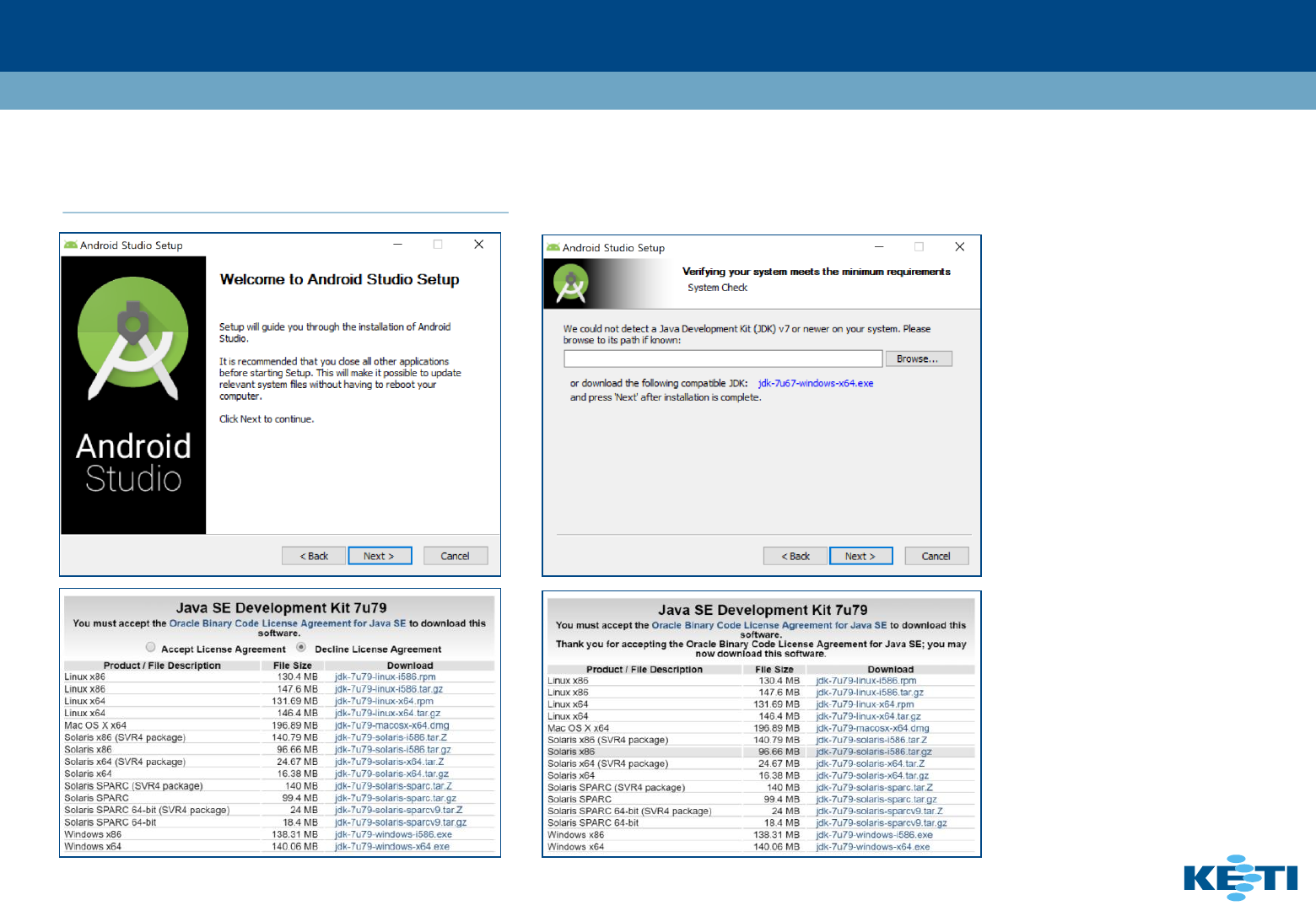Open Oracle license link in the Accept/Decline JDK table
The width and height of the screenshot is (1316, 911).
pyautogui.click(x=288, y=623)
